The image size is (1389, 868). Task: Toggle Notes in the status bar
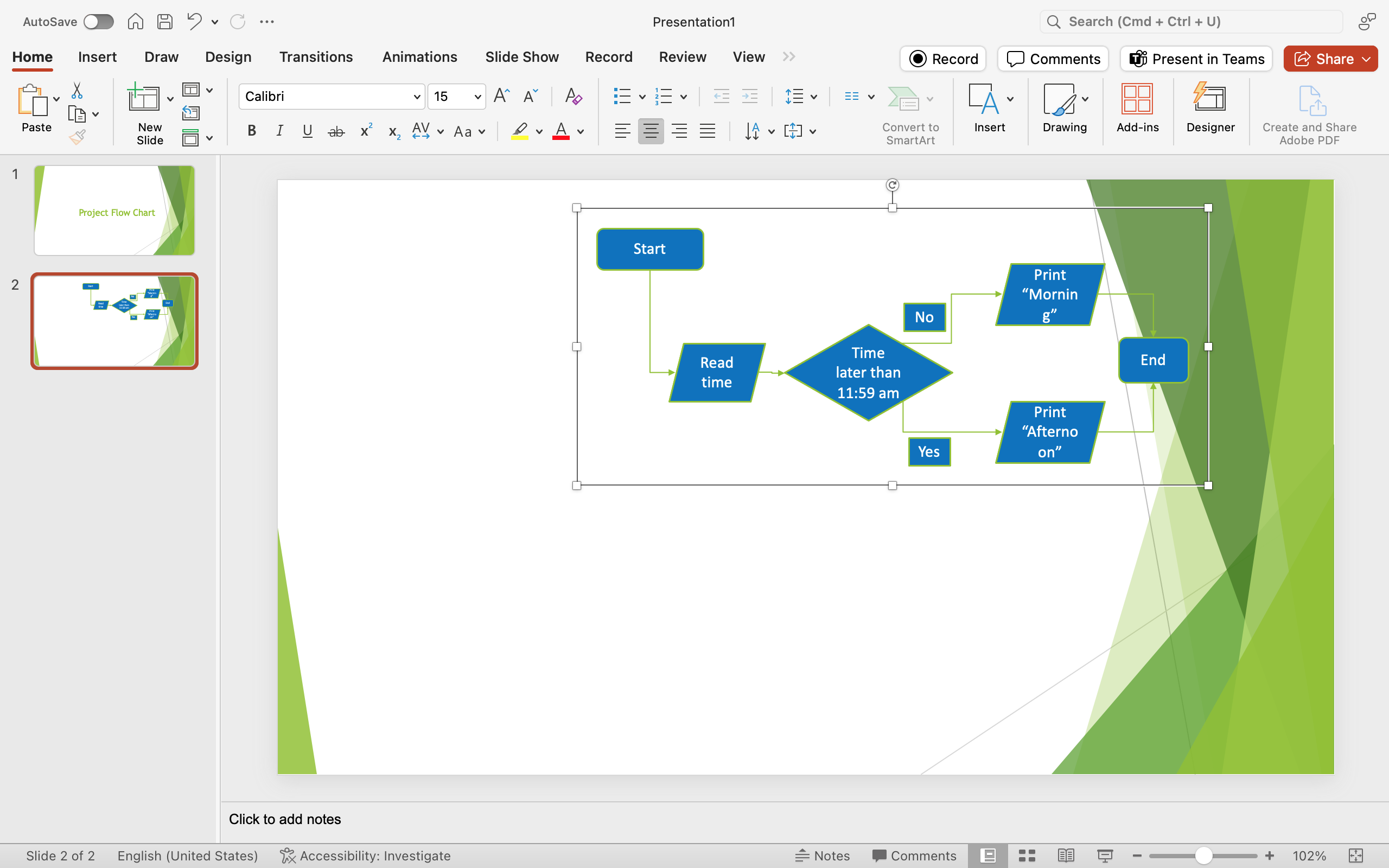pyautogui.click(x=822, y=856)
